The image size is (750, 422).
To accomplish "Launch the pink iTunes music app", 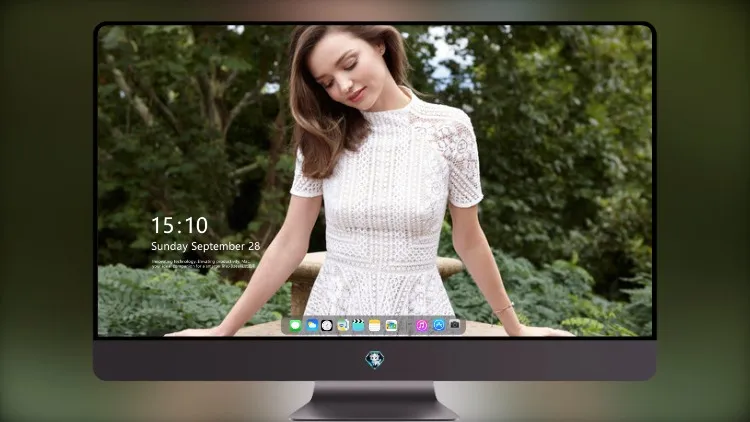I will point(421,326).
